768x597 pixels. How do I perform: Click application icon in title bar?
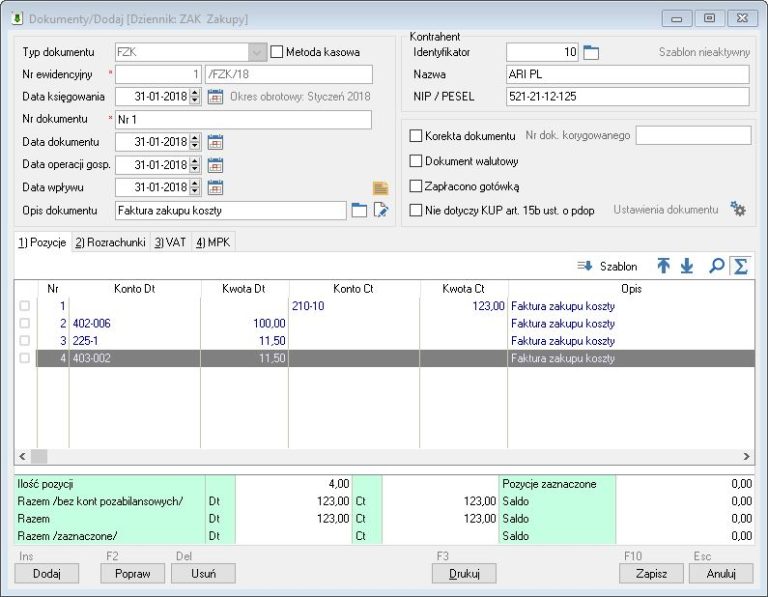click(17, 19)
